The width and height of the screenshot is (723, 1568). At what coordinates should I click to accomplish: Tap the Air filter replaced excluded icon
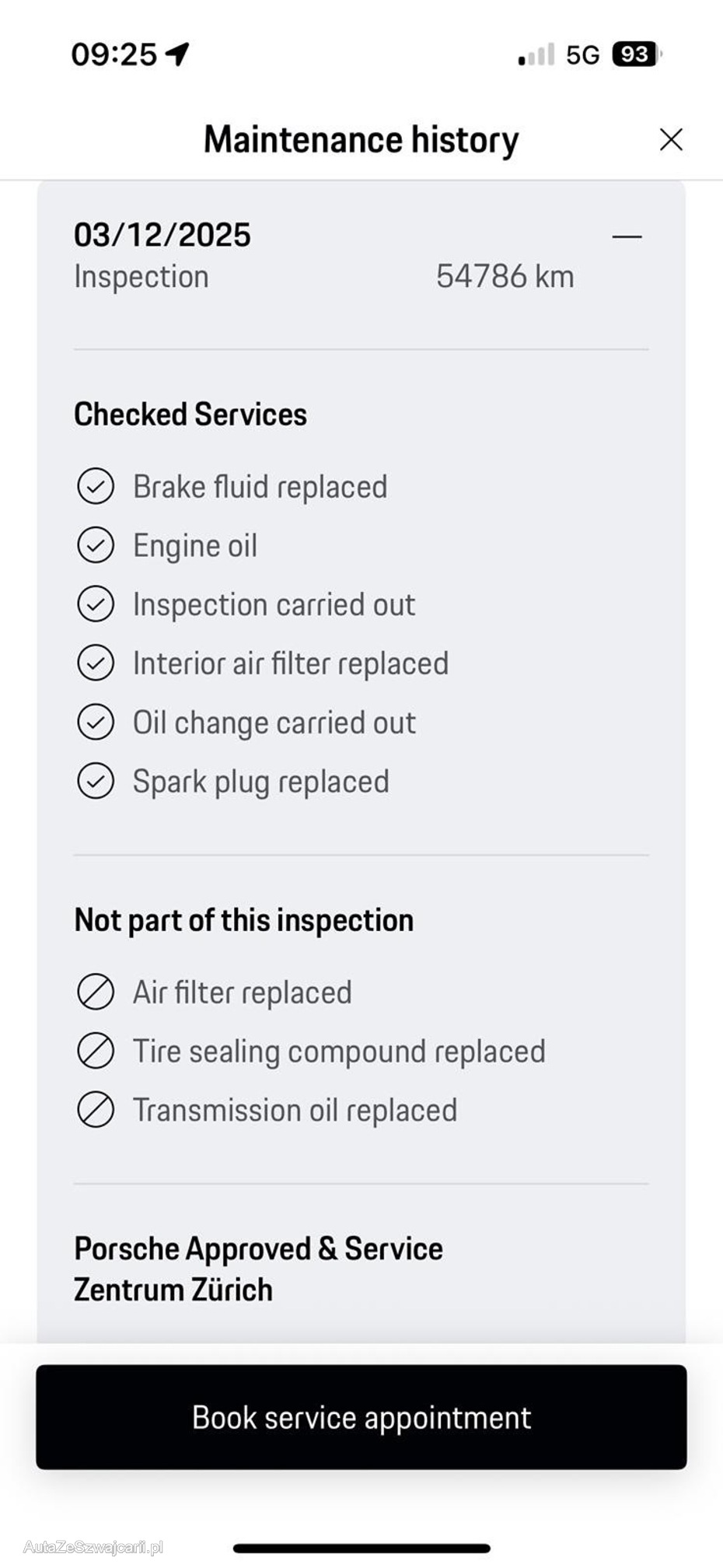[x=96, y=992]
